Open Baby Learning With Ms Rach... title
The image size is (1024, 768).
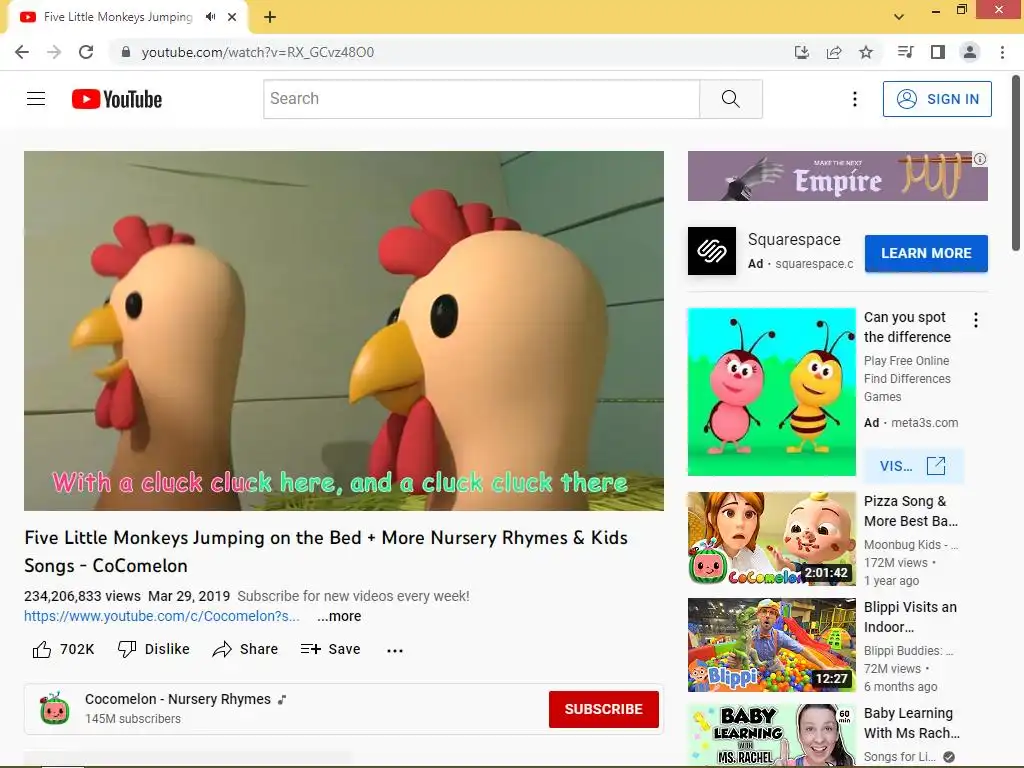[912, 723]
